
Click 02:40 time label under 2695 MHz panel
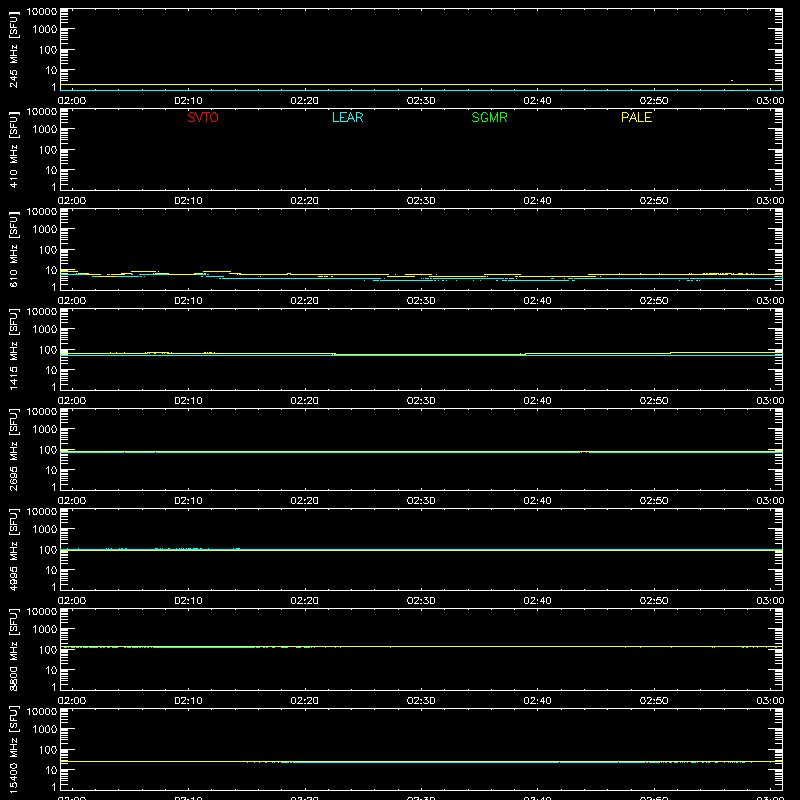point(537,501)
